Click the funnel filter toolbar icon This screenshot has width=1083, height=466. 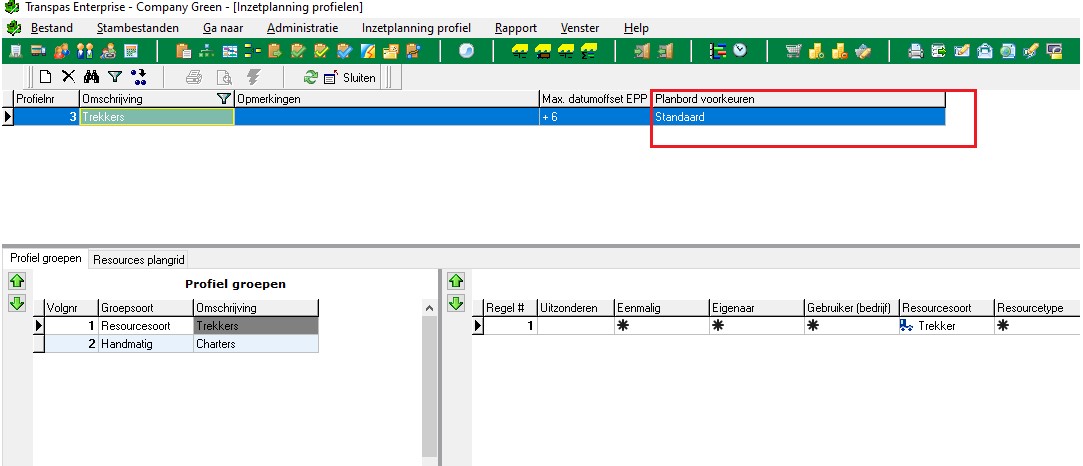coord(115,77)
